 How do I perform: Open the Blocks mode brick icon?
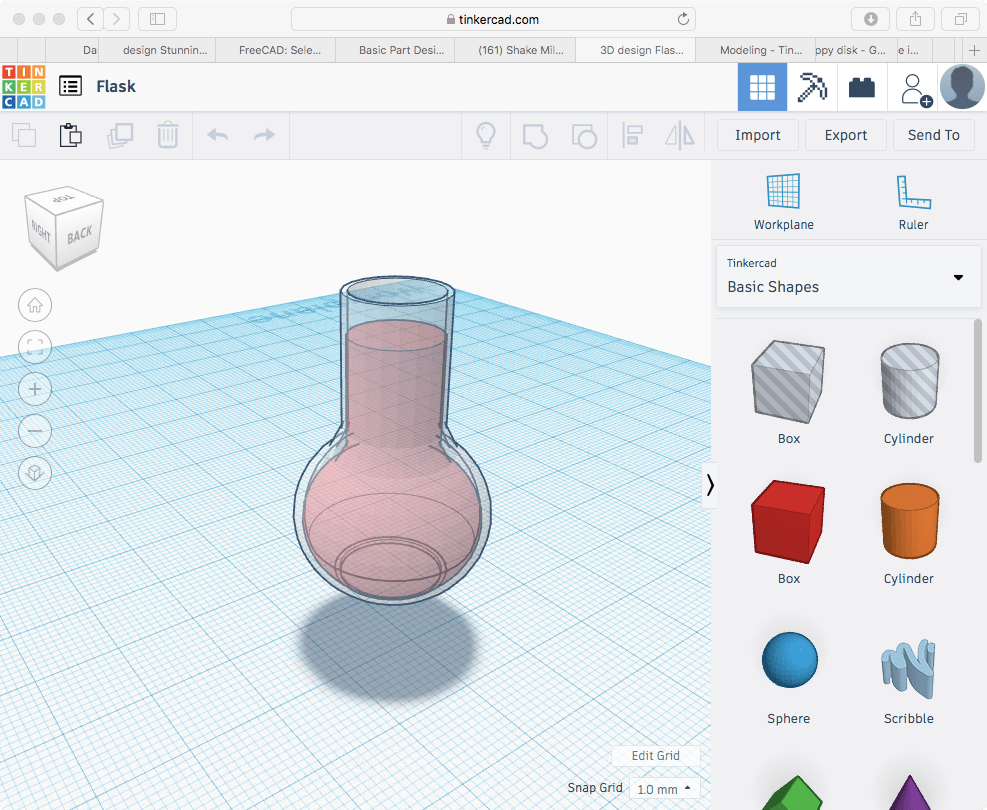862,88
